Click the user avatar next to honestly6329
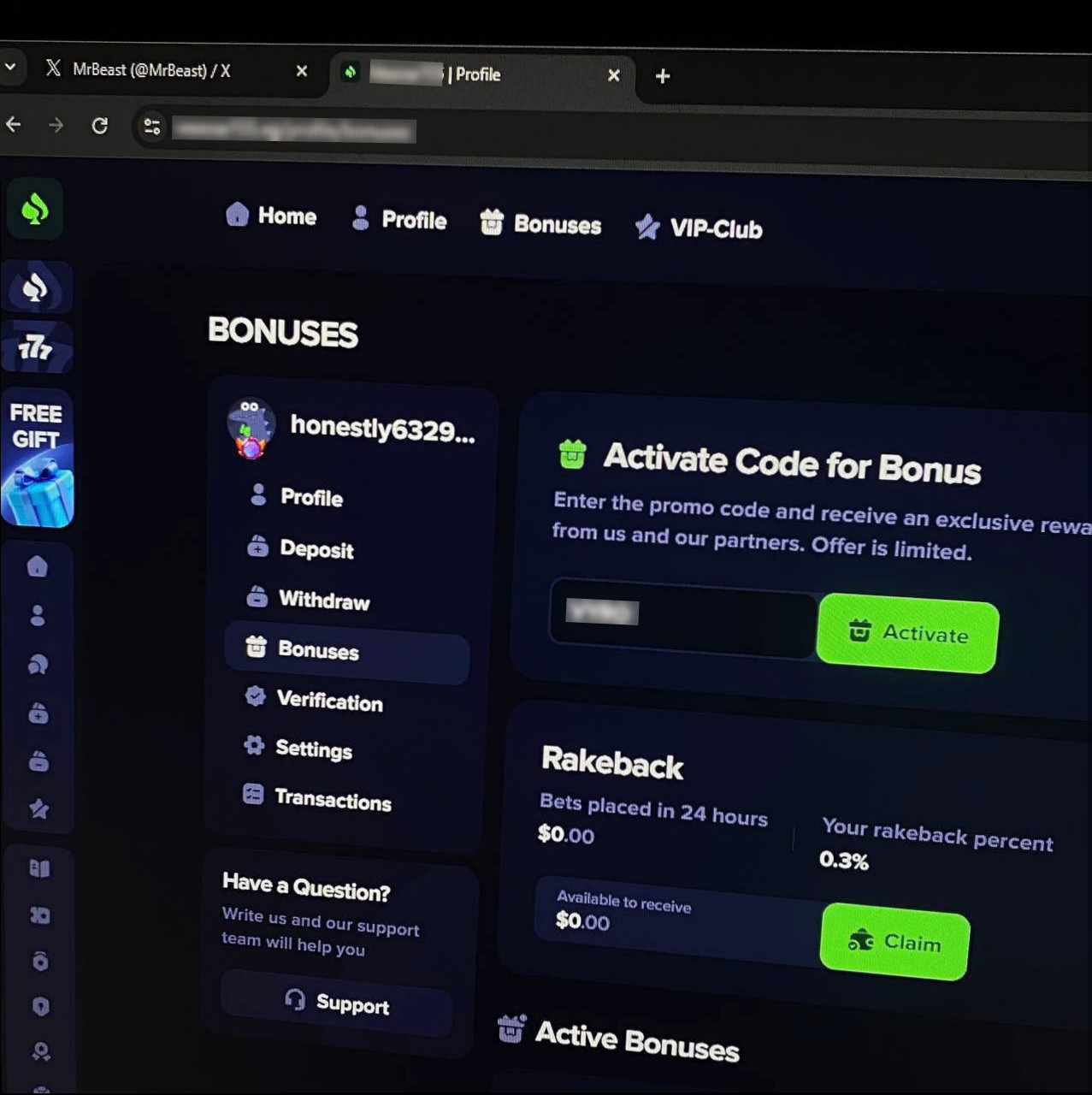This screenshot has width=1092, height=1095. (x=251, y=426)
